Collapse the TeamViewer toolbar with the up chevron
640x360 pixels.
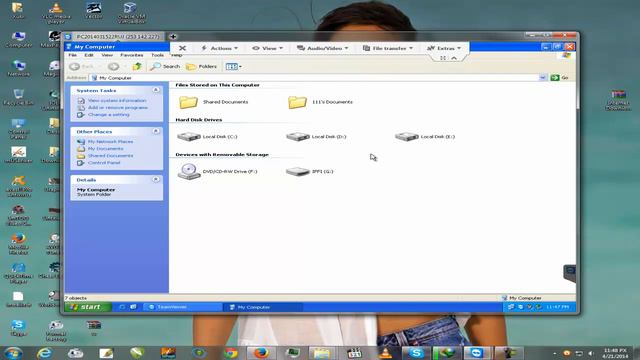(x=454, y=58)
